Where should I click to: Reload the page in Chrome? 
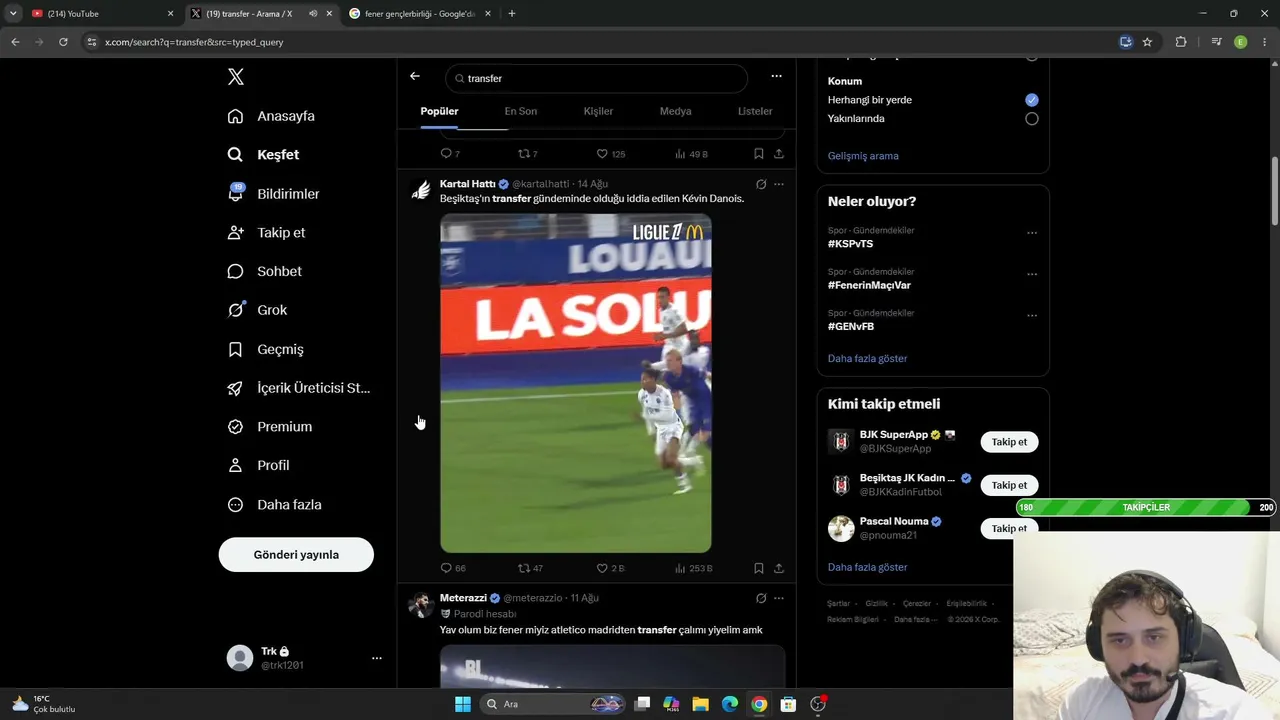point(63,42)
